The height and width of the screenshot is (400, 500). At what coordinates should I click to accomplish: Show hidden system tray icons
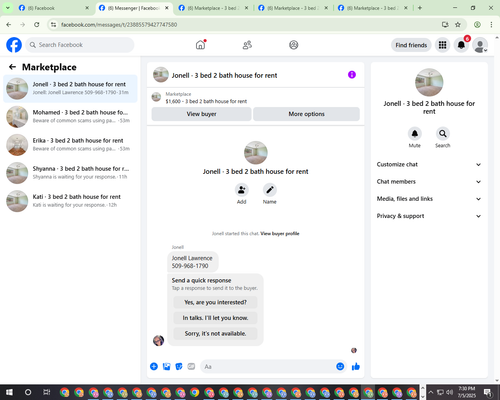pyautogui.click(x=430, y=392)
